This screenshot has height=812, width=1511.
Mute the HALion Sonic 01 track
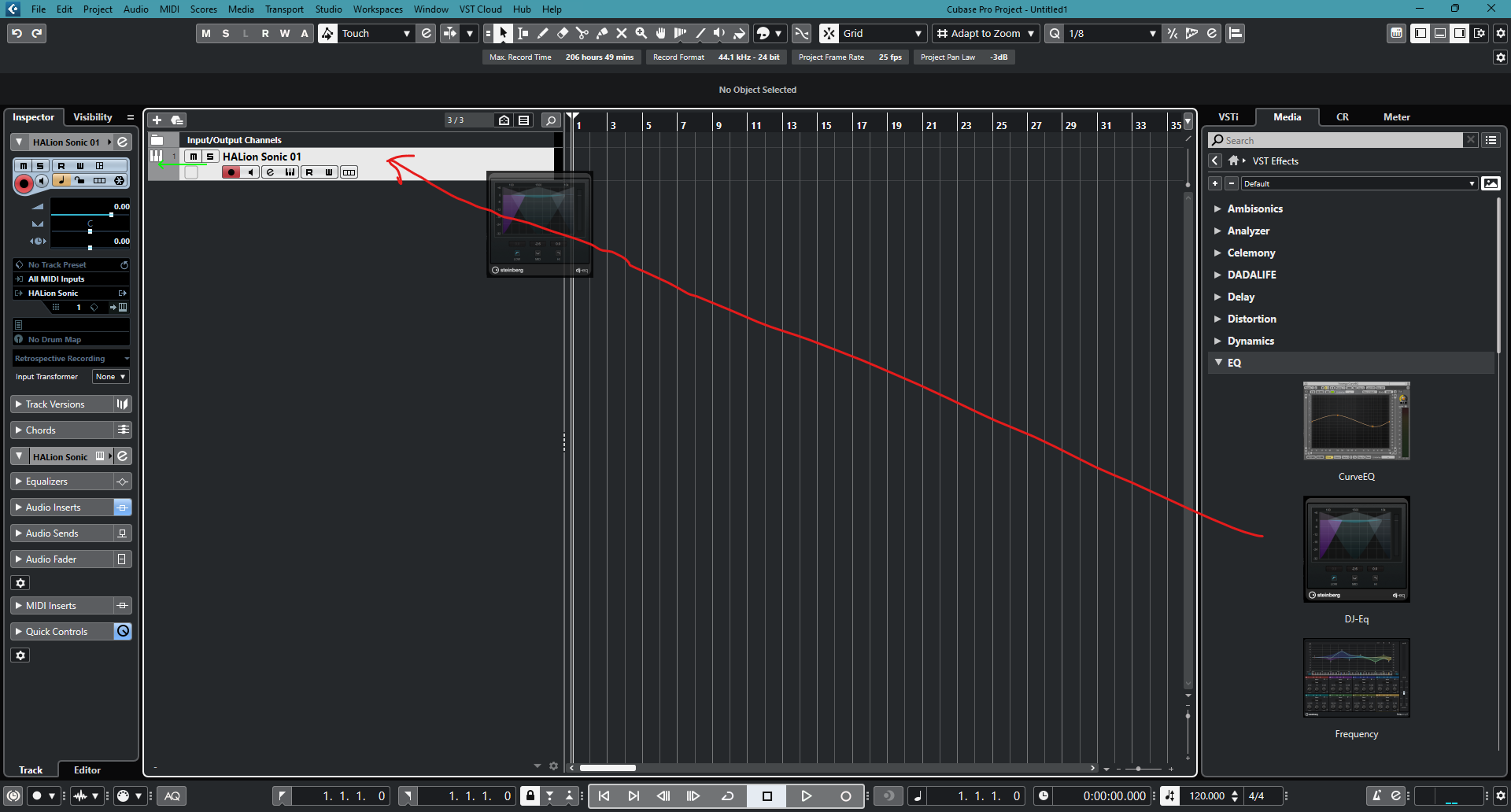194,157
